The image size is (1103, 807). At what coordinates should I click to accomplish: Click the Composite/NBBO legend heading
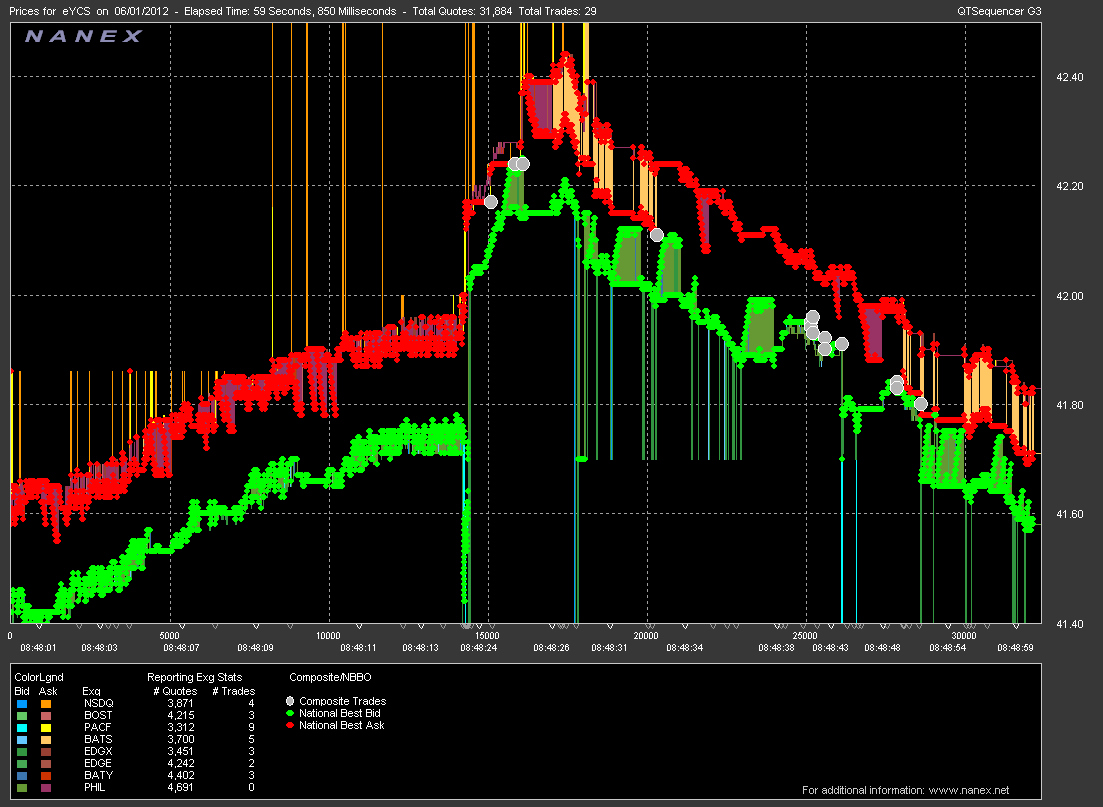[x=330, y=678]
